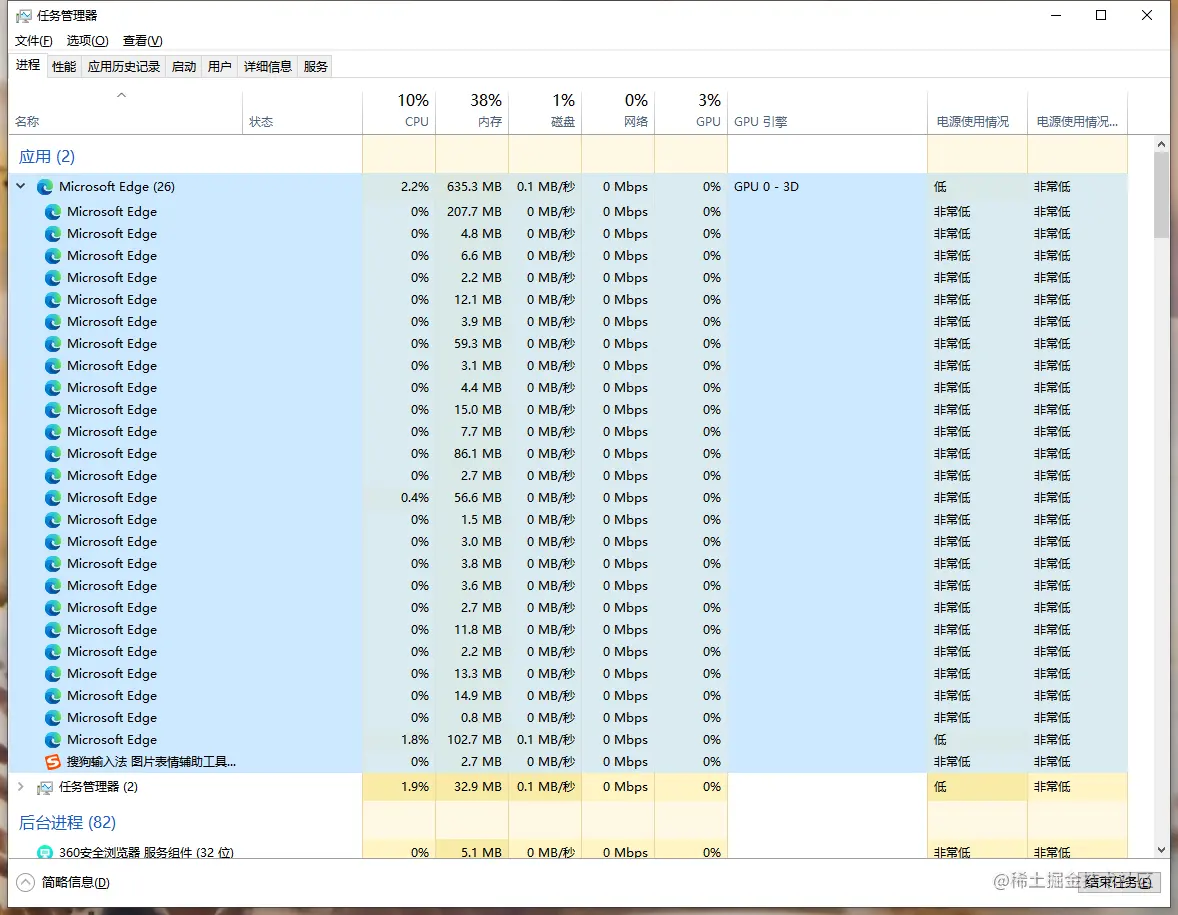Viewport: 1178px width, 915px height.
Task: Click the 结束任务 button
Action: coord(1118,882)
